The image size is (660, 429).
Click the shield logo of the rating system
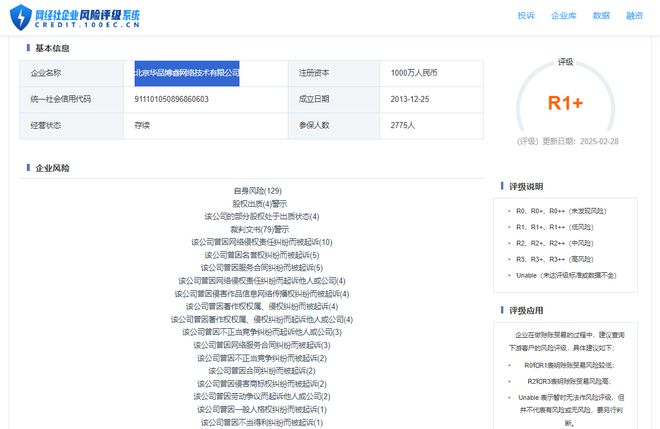pos(21,17)
